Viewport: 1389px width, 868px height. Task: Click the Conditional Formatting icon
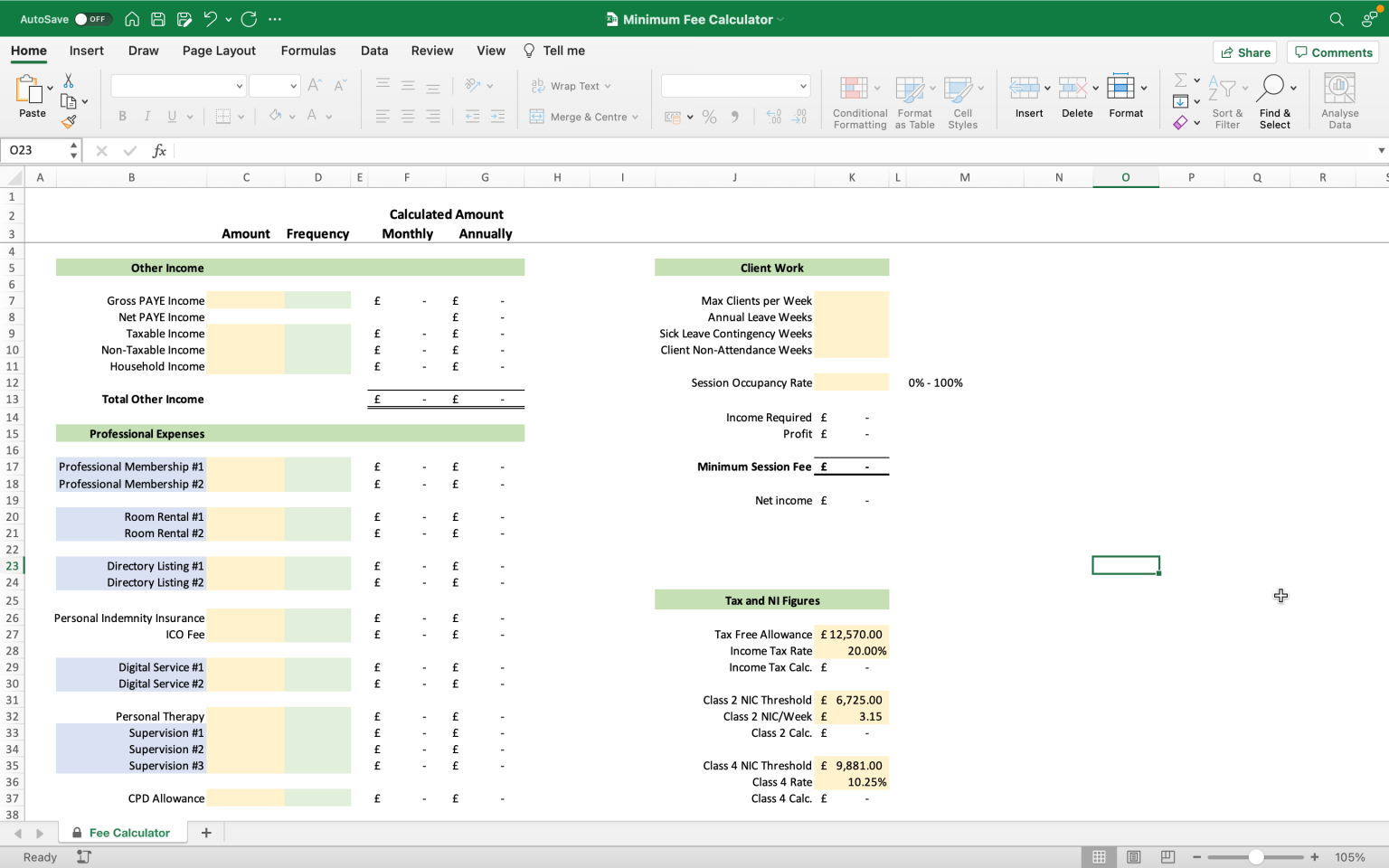click(x=854, y=89)
